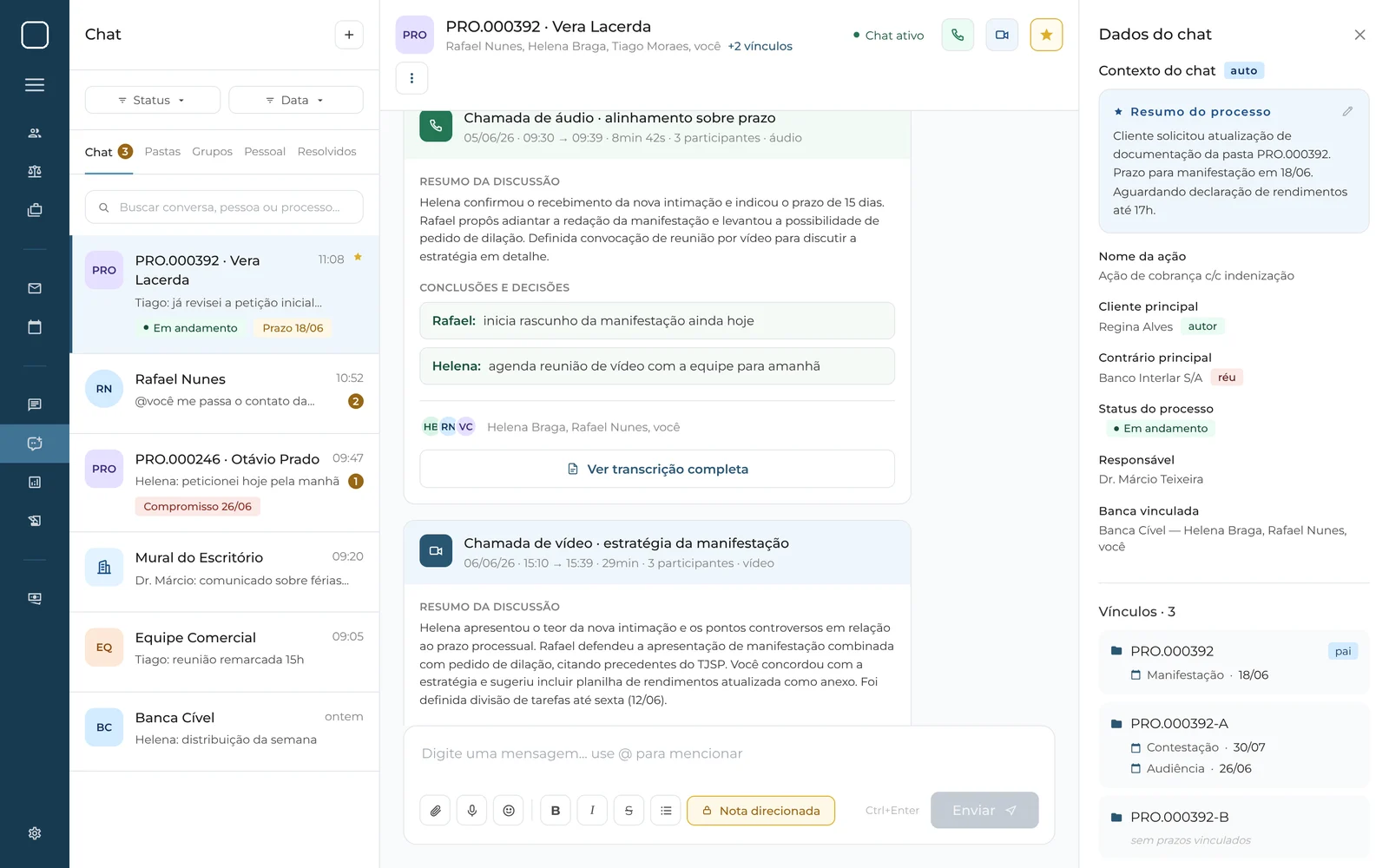Open the Rafael Nunes conversation
The image size is (1389, 868).
pyautogui.click(x=224, y=393)
